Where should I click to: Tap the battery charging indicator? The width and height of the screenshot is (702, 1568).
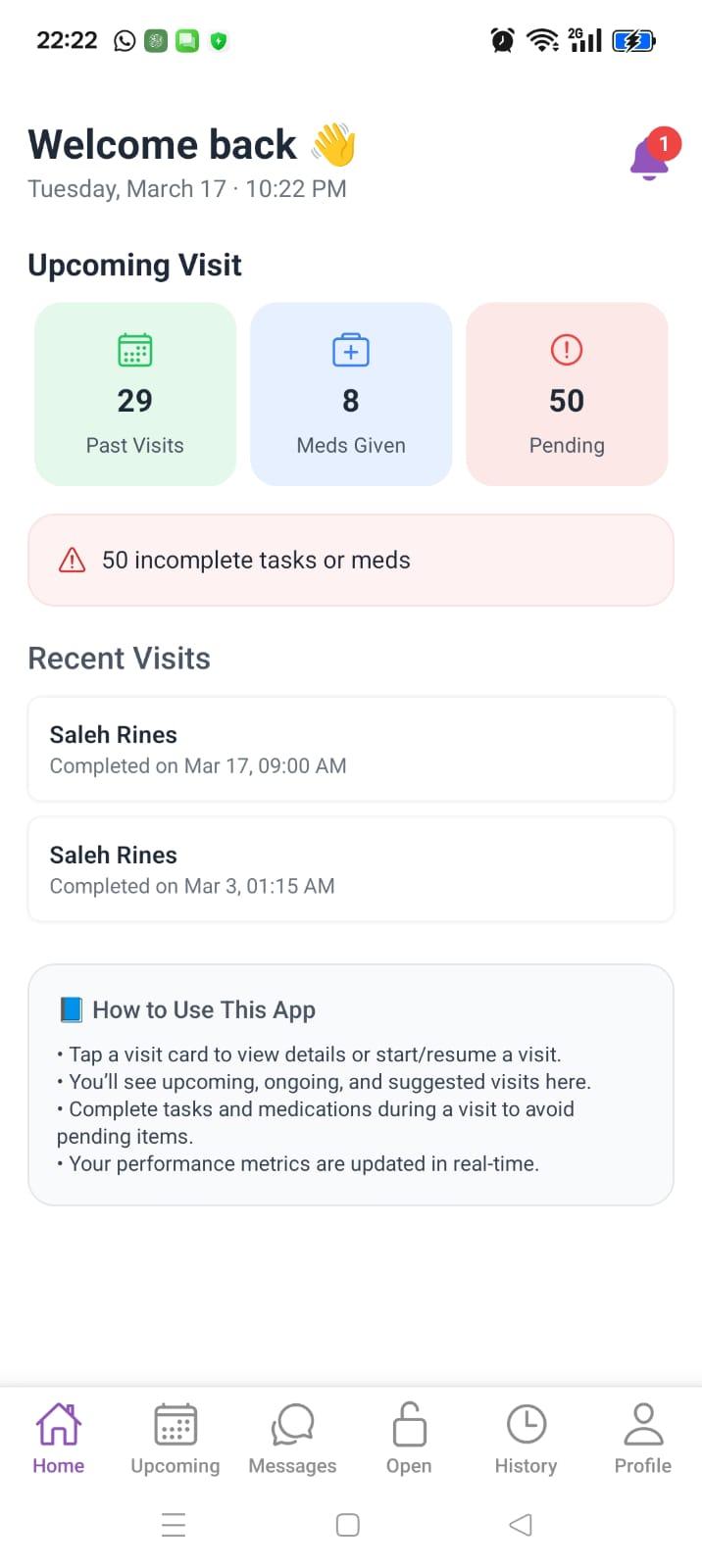coord(632,40)
